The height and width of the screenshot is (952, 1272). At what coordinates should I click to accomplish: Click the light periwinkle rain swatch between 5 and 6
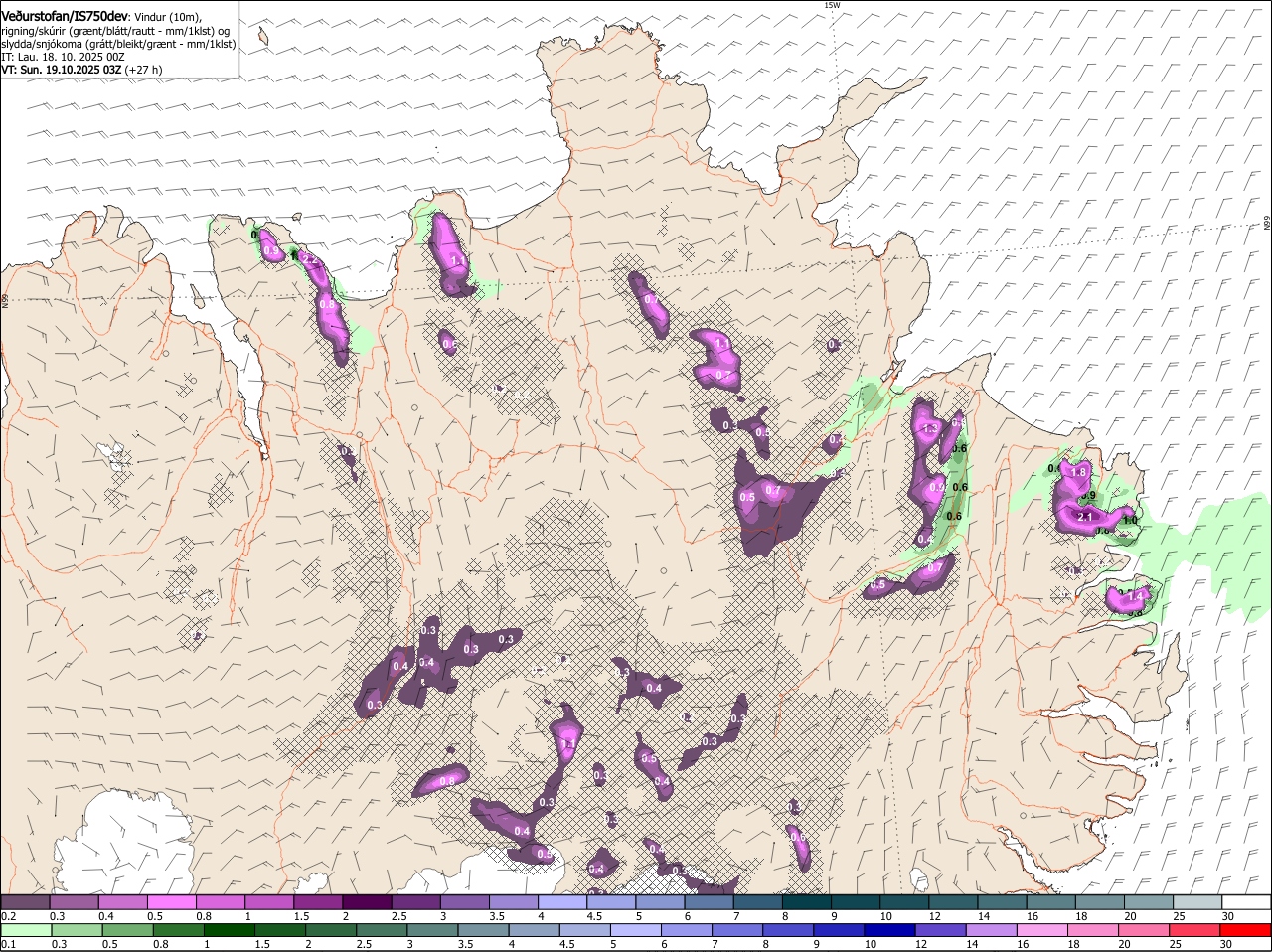click(x=636, y=930)
